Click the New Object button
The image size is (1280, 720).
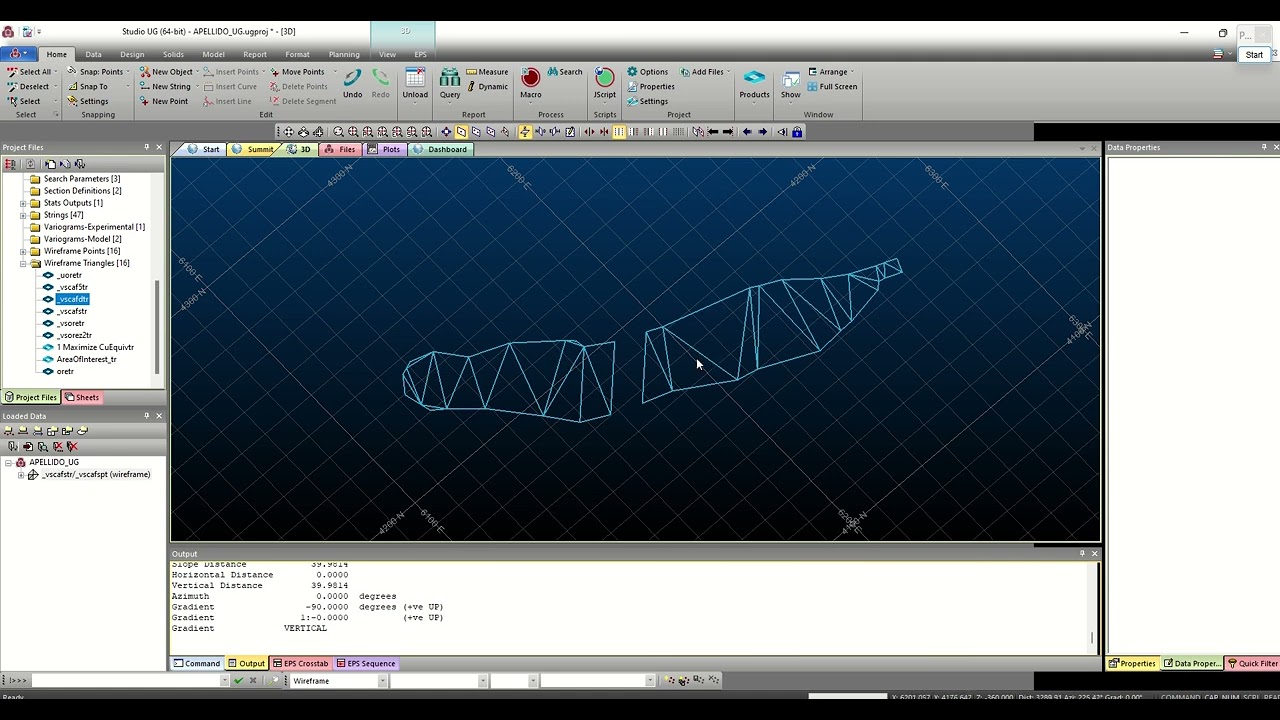pyautogui.click(x=166, y=72)
